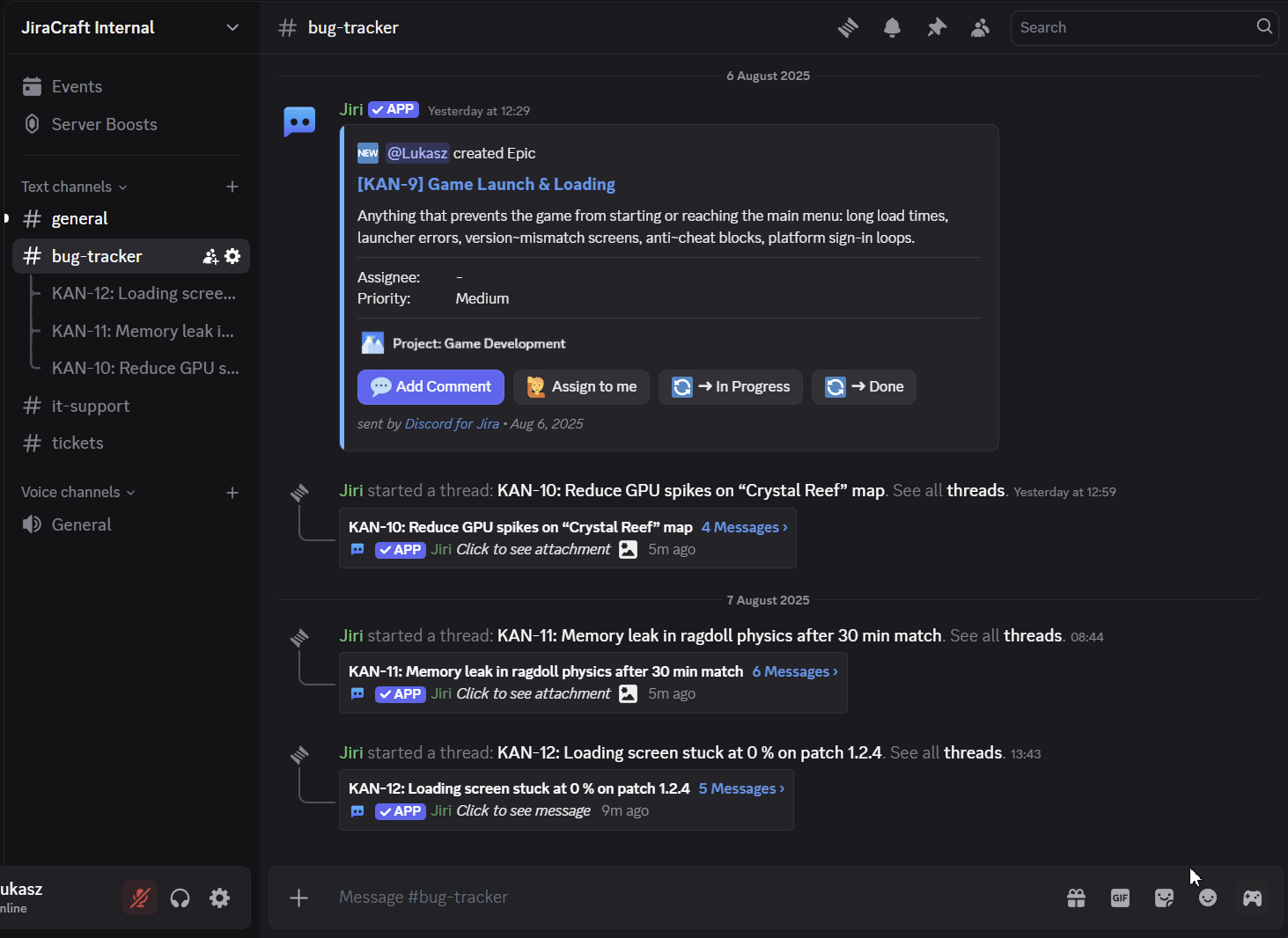The image size is (1288, 938).
Task: Switch to the tickets channel
Action: (130, 443)
